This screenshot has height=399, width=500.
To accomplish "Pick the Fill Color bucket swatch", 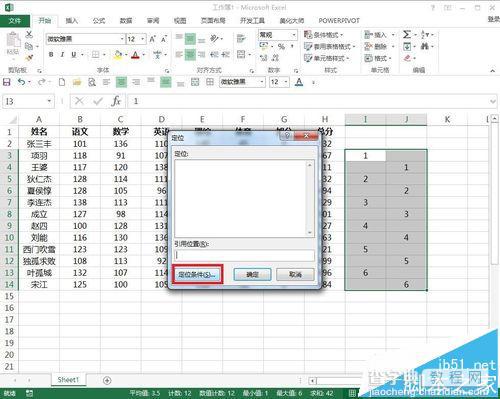I will click(118, 55).
